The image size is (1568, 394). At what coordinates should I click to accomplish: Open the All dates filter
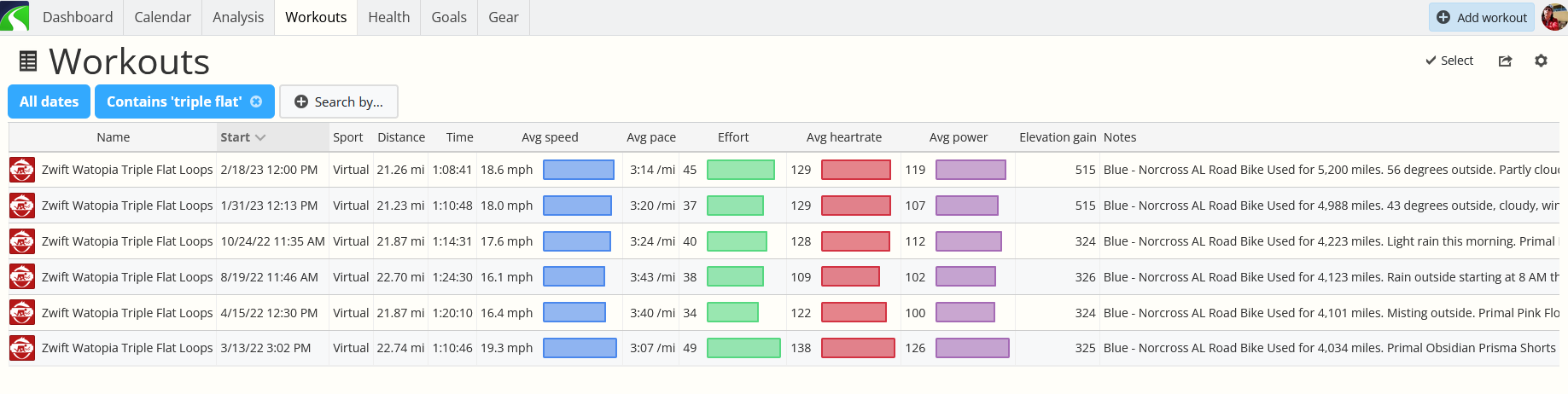(x=49, y=101)
